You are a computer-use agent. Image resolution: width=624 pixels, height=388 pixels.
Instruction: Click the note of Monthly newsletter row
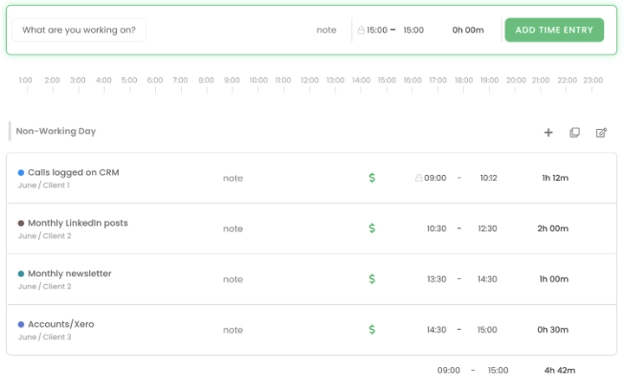[x=233, y=279]
